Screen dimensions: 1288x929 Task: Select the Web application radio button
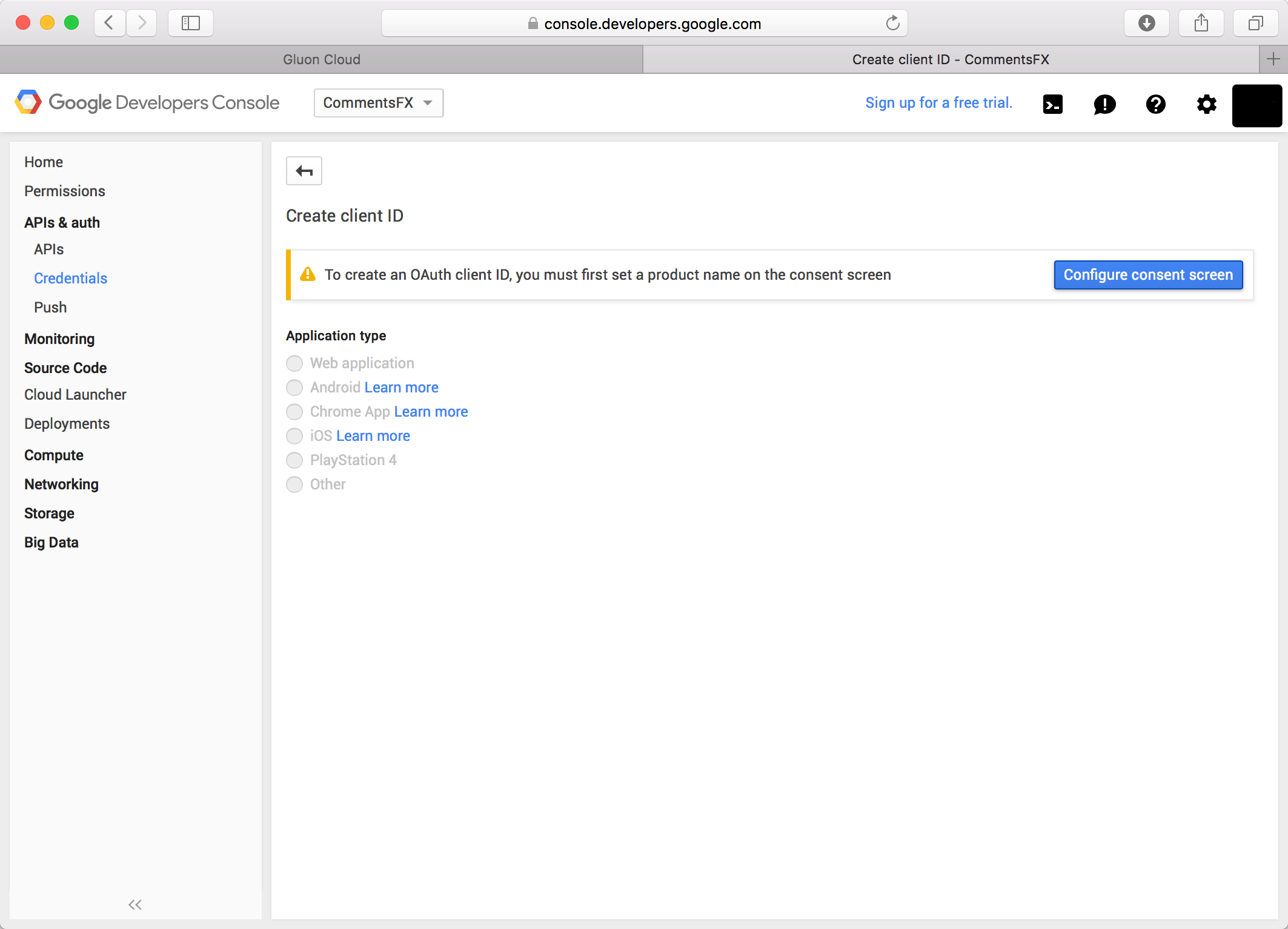(294, 363)
